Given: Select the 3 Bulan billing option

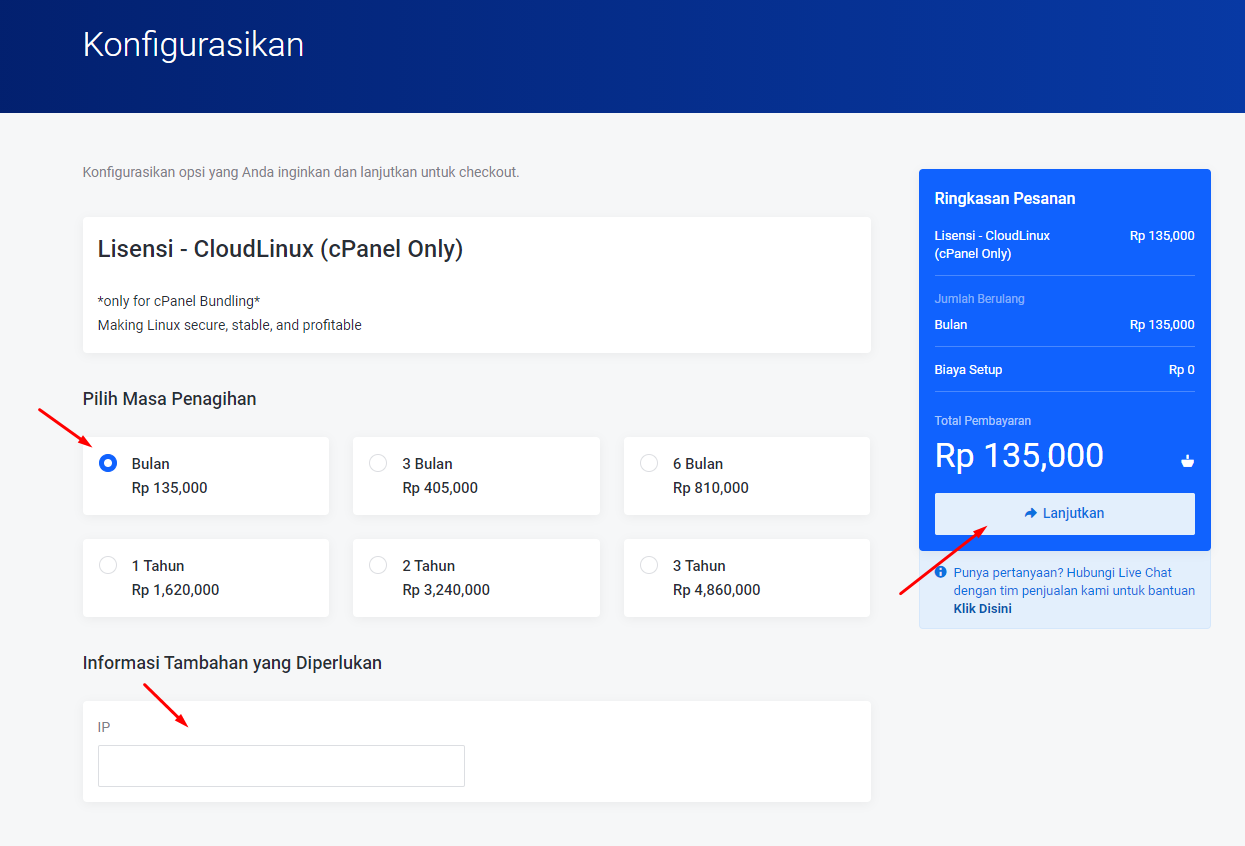Looking at the screenshot, I should (x=378, y=463).
